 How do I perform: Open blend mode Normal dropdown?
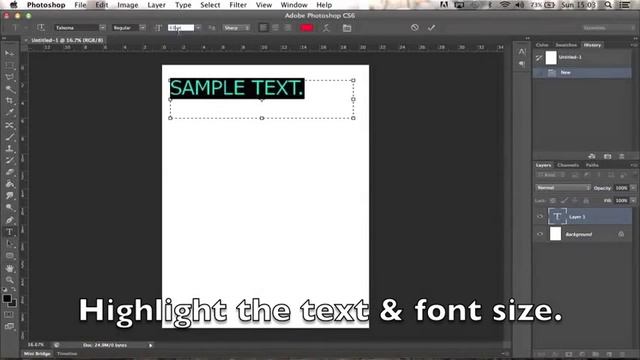pos(563,188)
